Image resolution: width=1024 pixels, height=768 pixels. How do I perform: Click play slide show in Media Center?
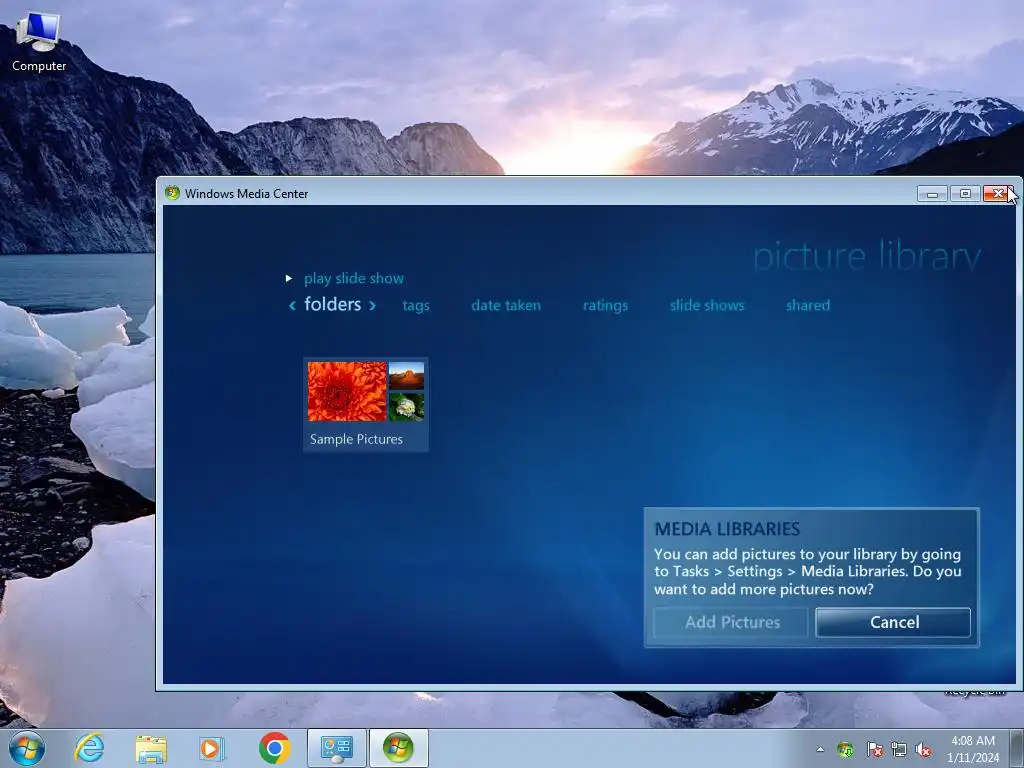(353, 278)
